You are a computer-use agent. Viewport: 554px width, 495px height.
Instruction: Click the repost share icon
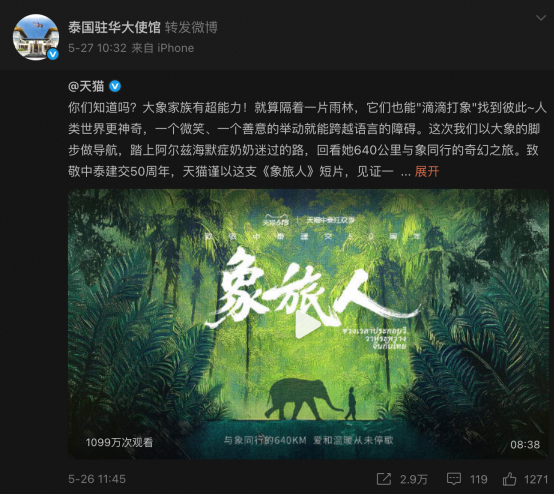(384, 479)
